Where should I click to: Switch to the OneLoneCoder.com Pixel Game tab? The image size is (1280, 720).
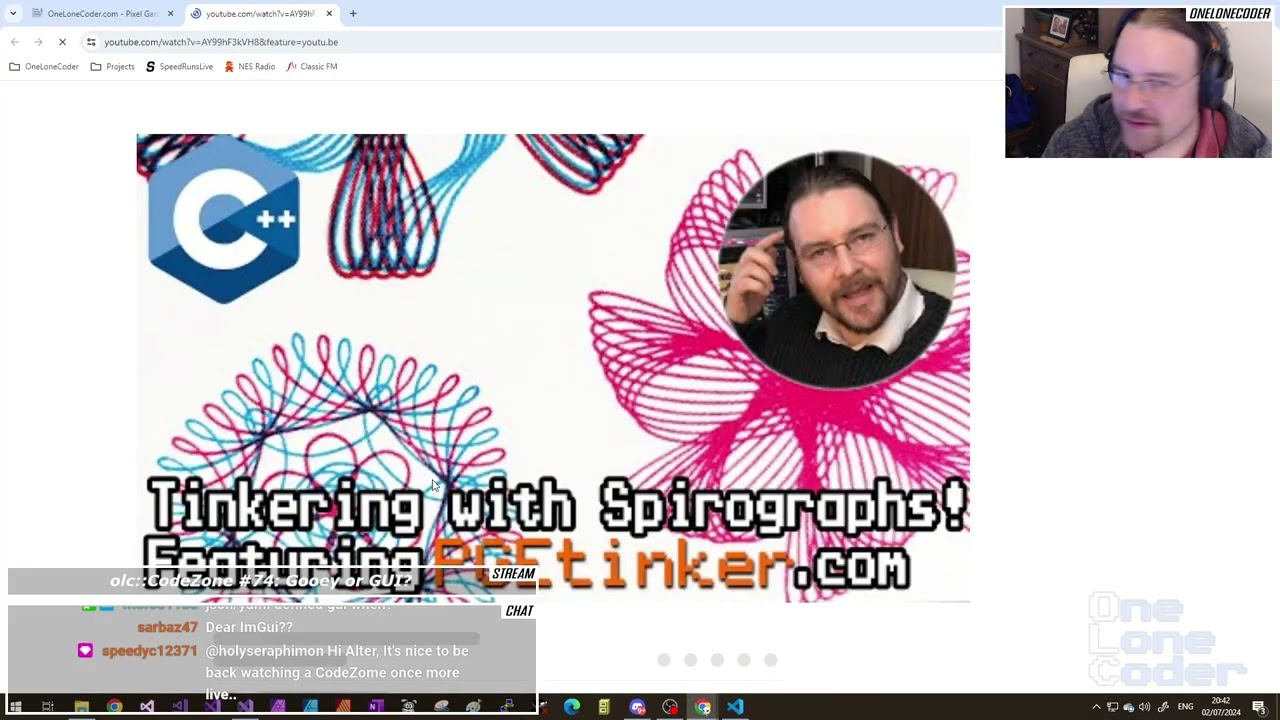pyautogui.click(x=102, y=14)
